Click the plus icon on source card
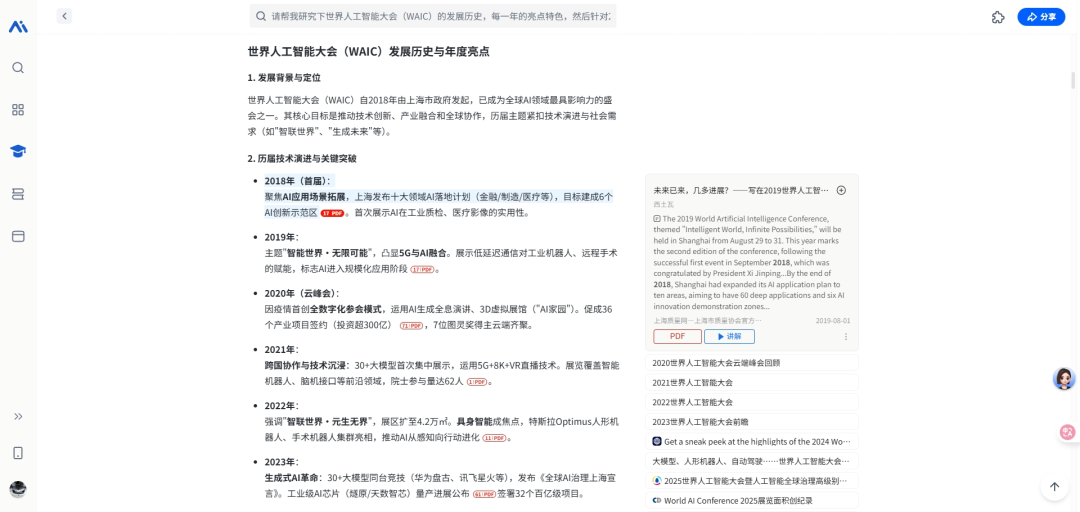 click(841, 190)
